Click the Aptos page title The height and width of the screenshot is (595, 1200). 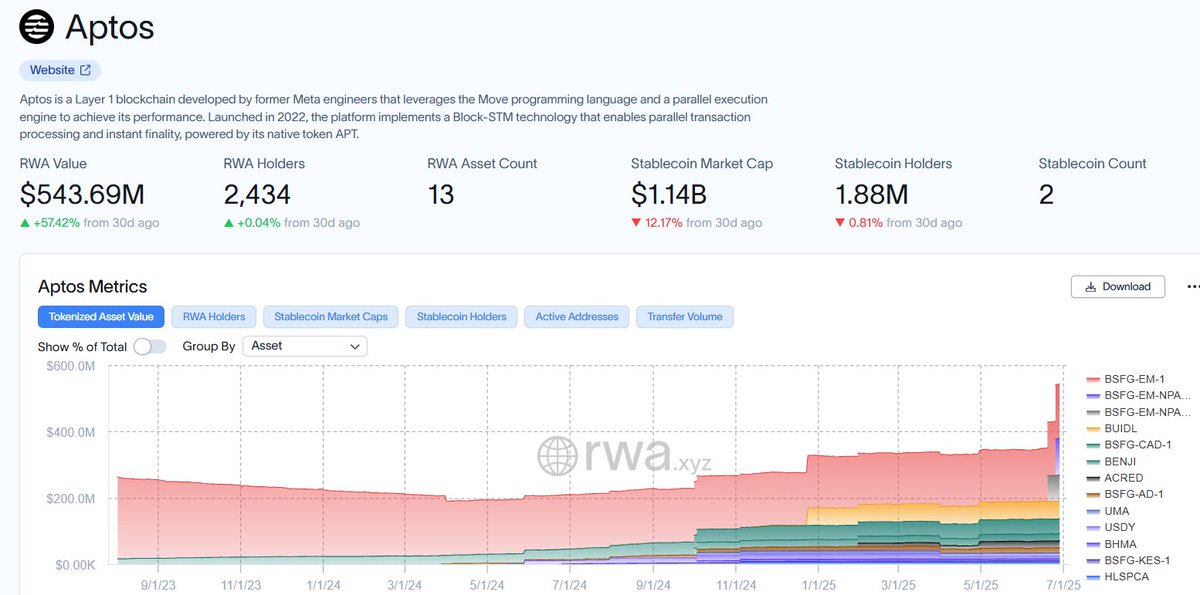(110, 27)
